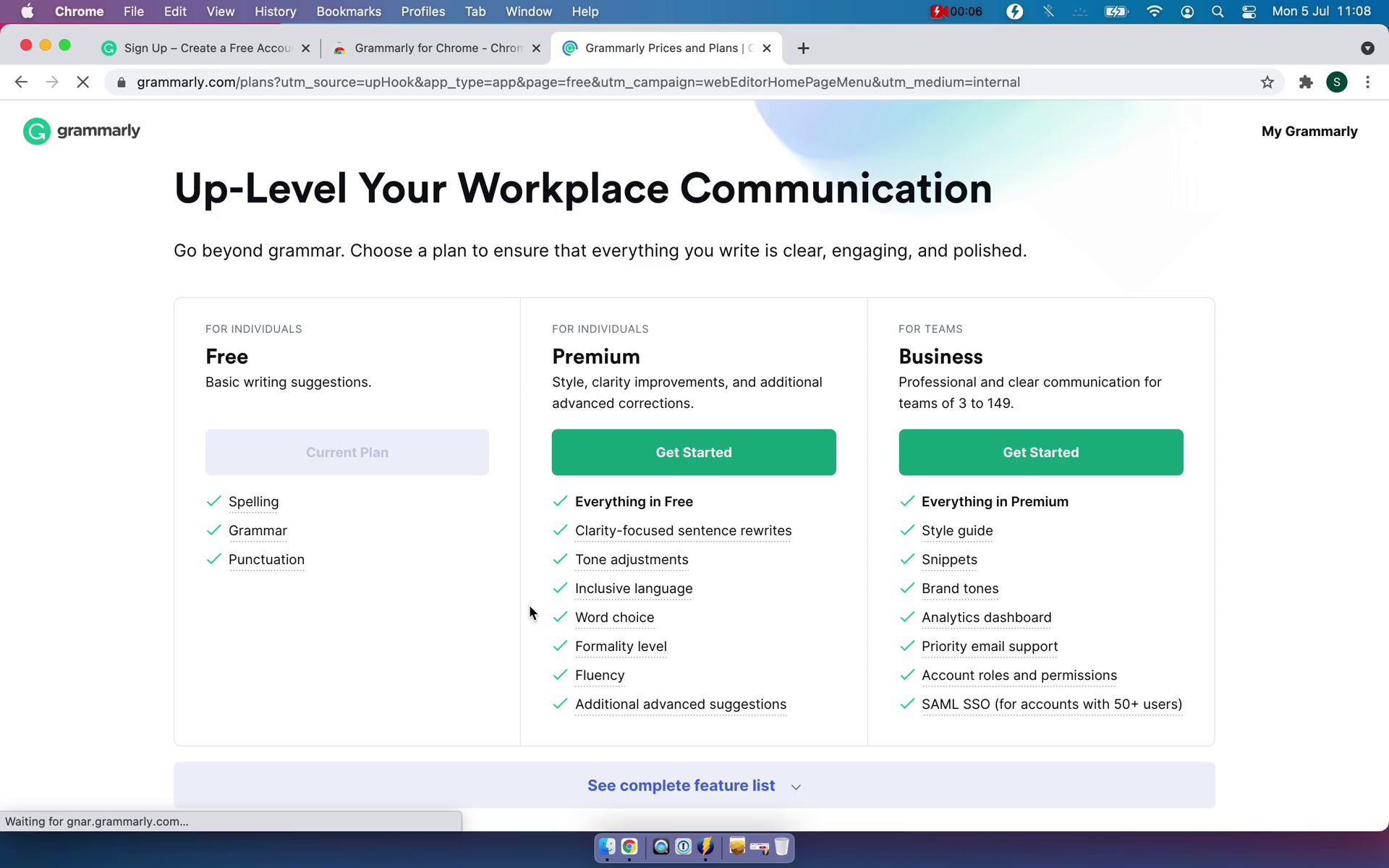Click Word choice feature
This screenshot has height=868, width=1389.
[614, 618]
